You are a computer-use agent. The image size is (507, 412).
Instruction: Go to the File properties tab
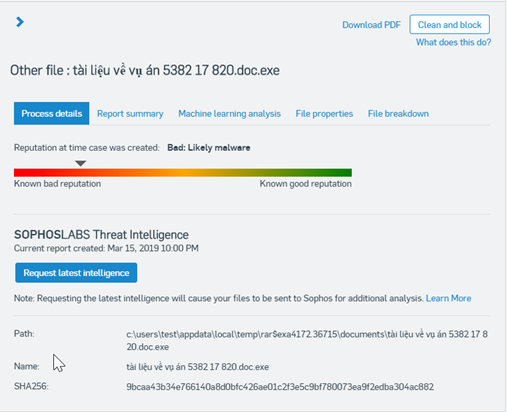tap(324, 114)
